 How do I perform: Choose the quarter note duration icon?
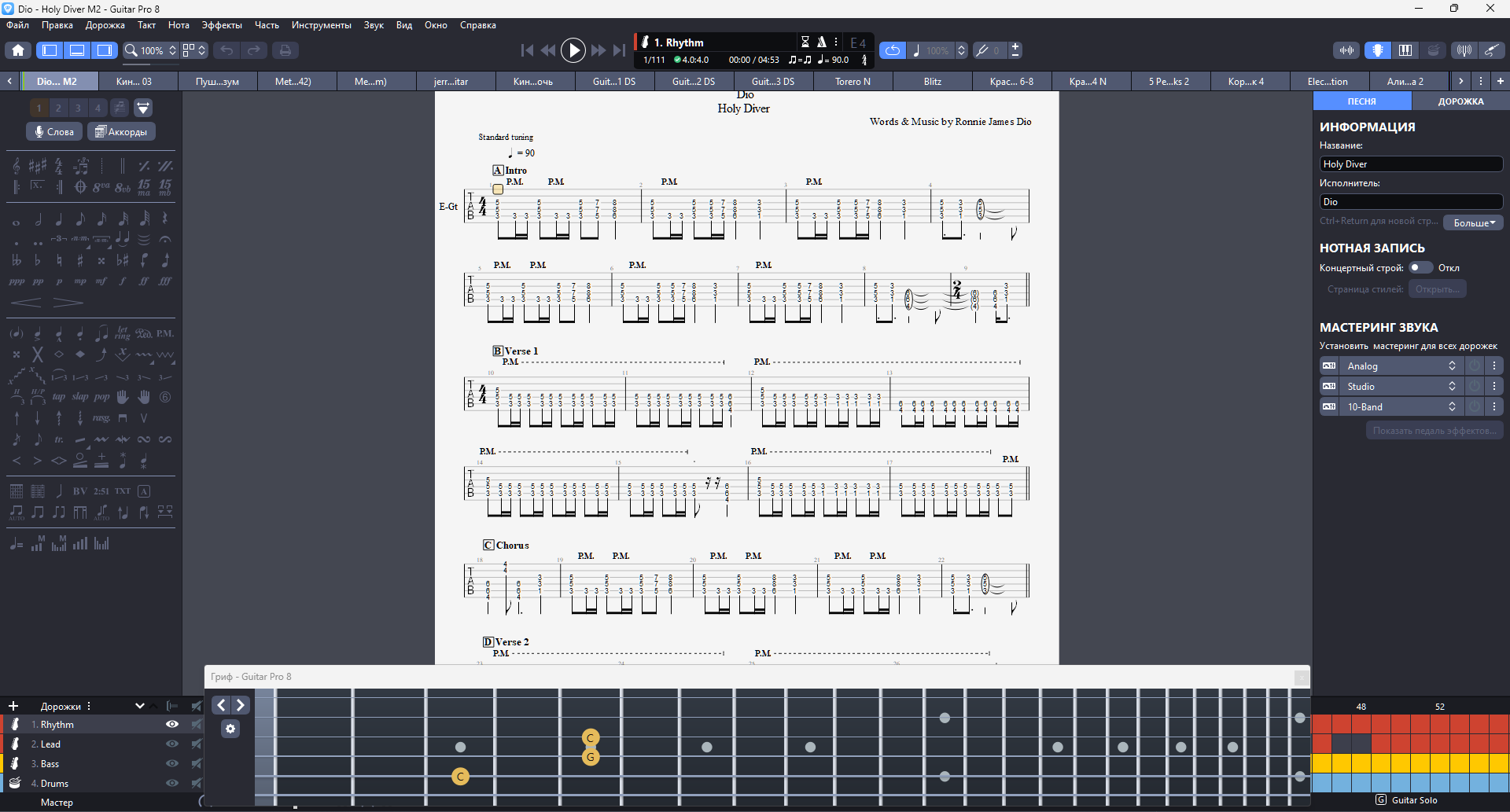point(58,220)
